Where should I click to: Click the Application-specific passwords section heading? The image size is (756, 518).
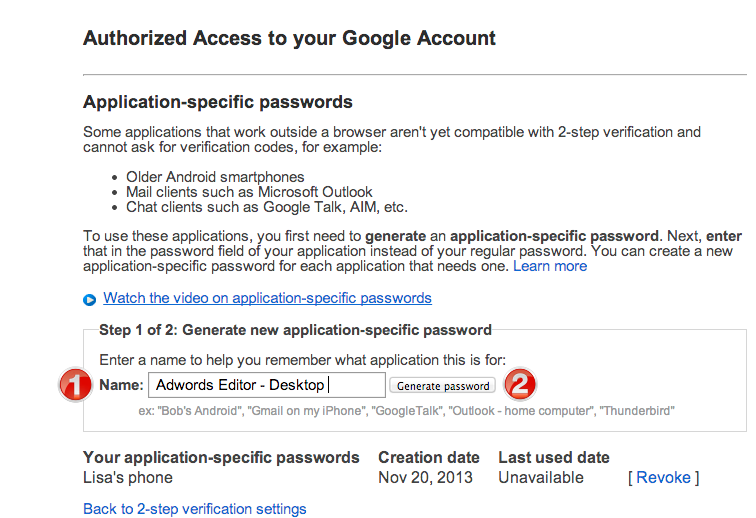click(x=217, y=102)
